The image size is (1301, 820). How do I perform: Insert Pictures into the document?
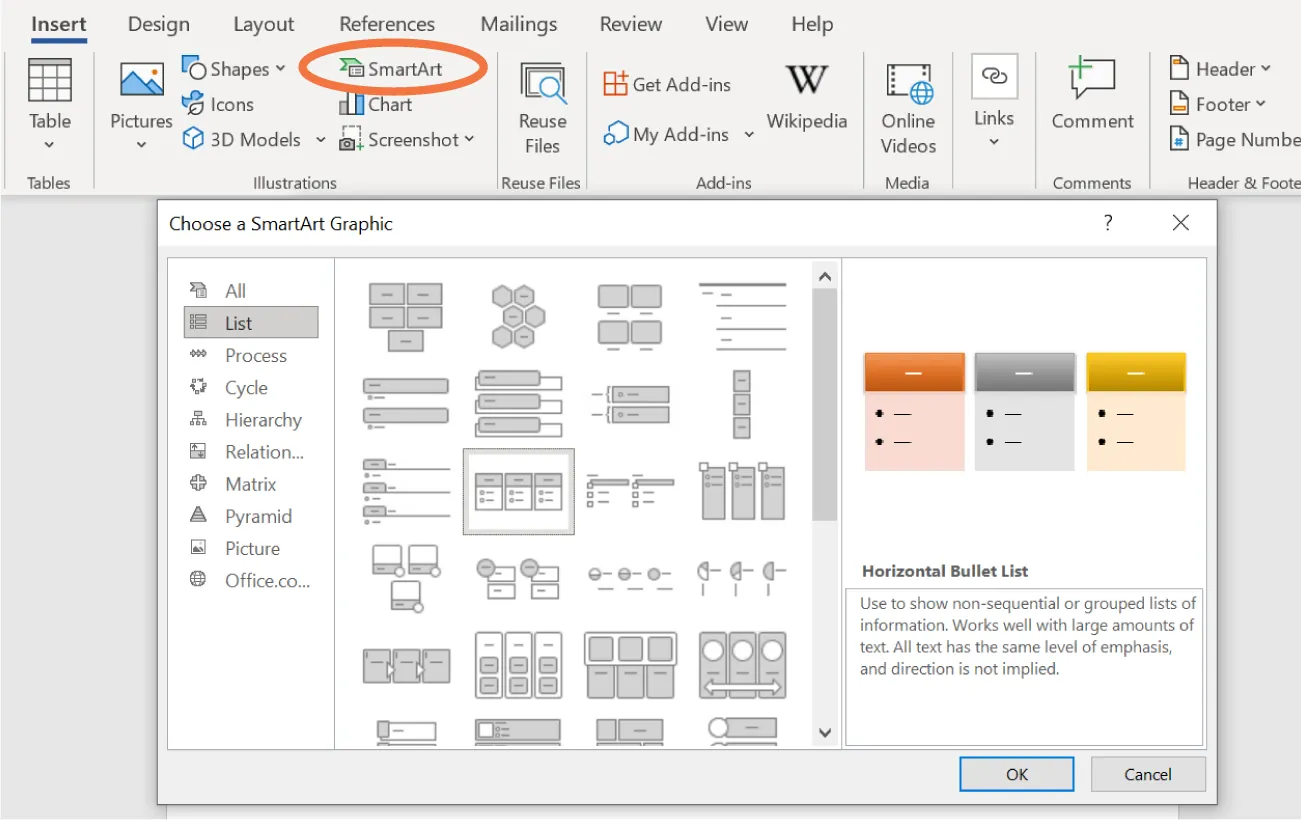tap(139, 100)
